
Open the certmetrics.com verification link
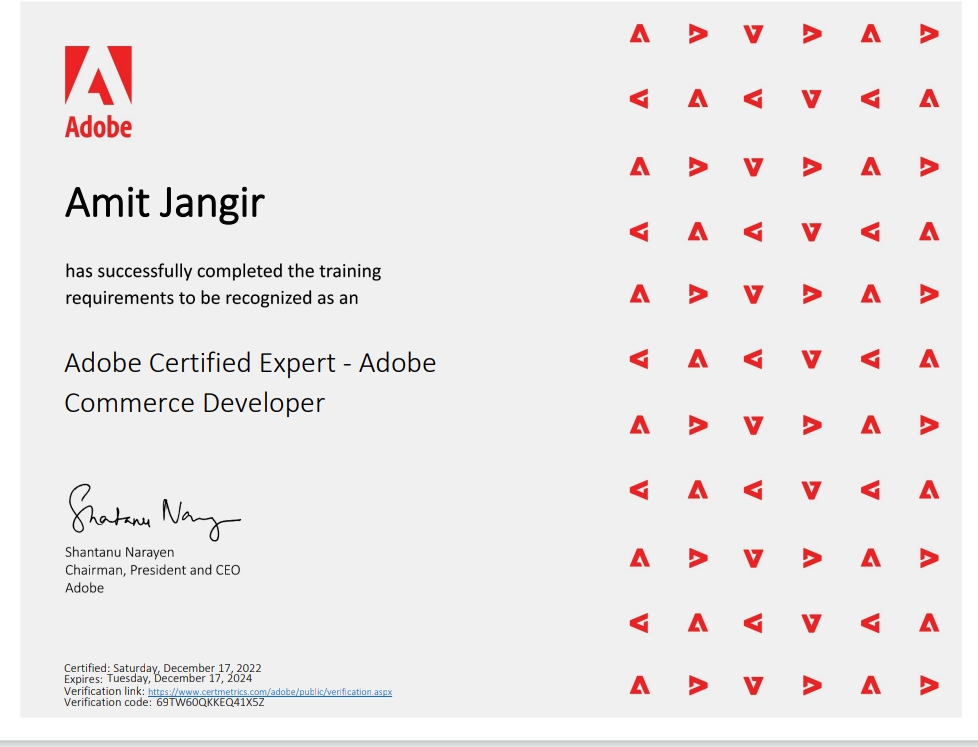point(270,692)
